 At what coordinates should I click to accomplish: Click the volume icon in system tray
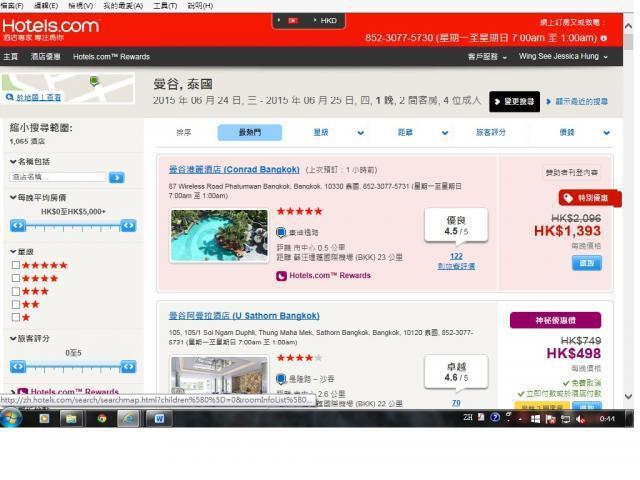pos(580,419)
